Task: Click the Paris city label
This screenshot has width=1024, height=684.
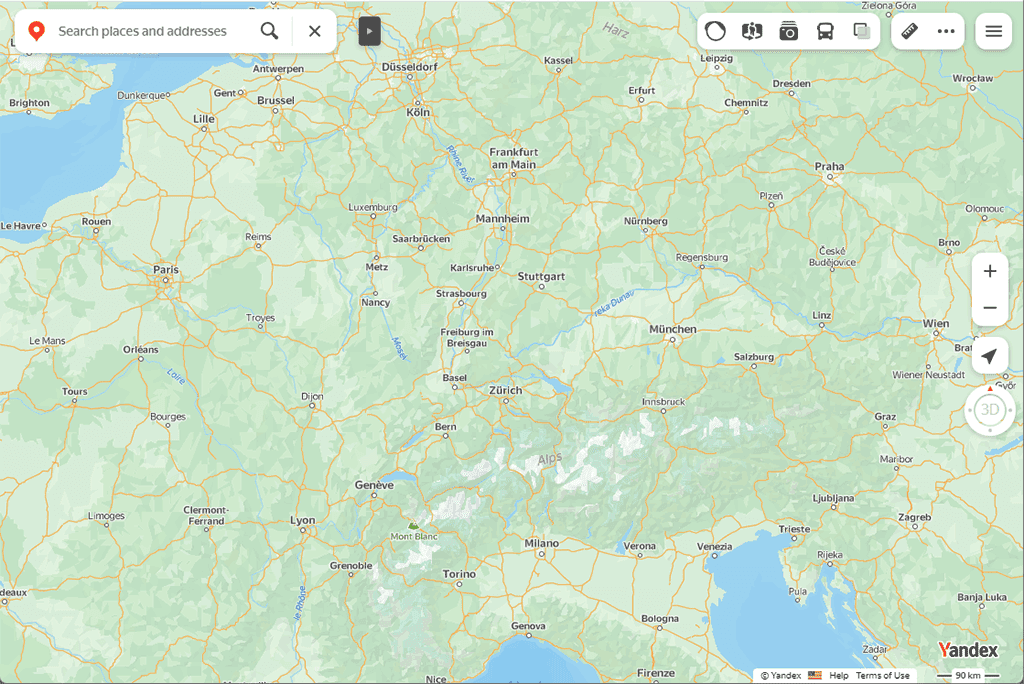Action: point(166,269)
